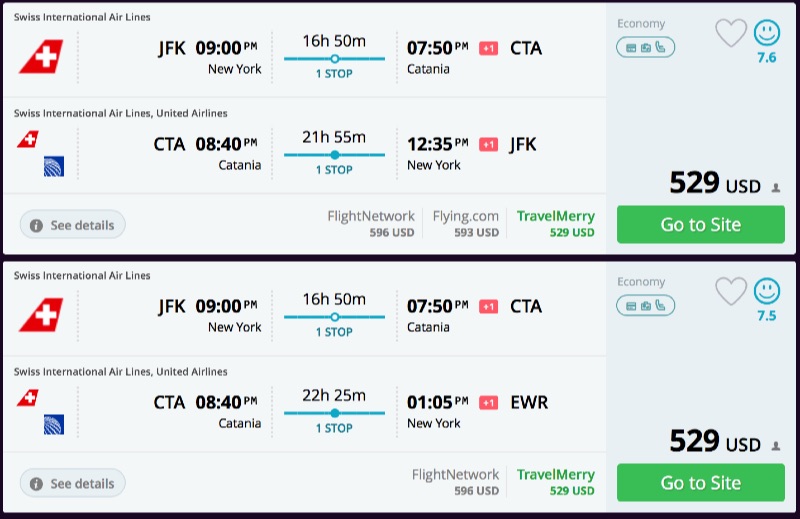Go to Site for the first 529 USD flight

tap(700, 225)
